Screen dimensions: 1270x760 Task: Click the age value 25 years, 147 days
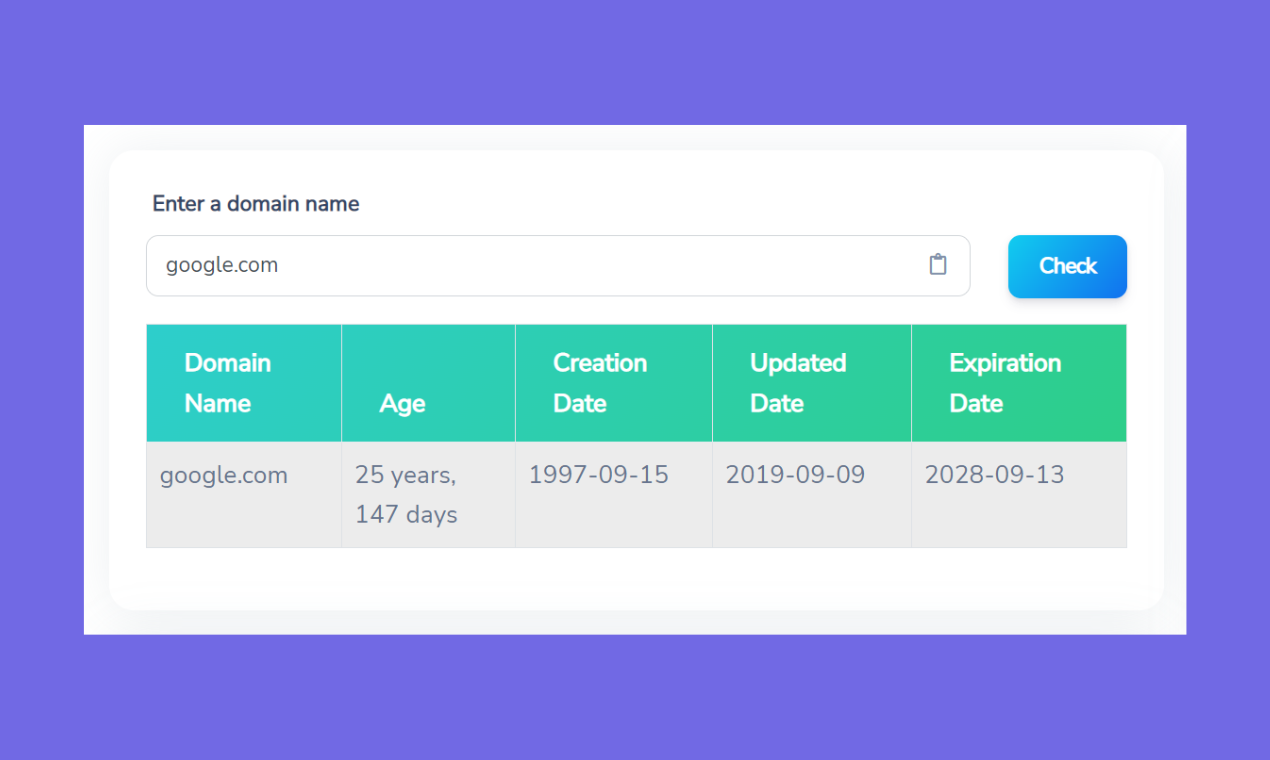(x=405, y=494)
